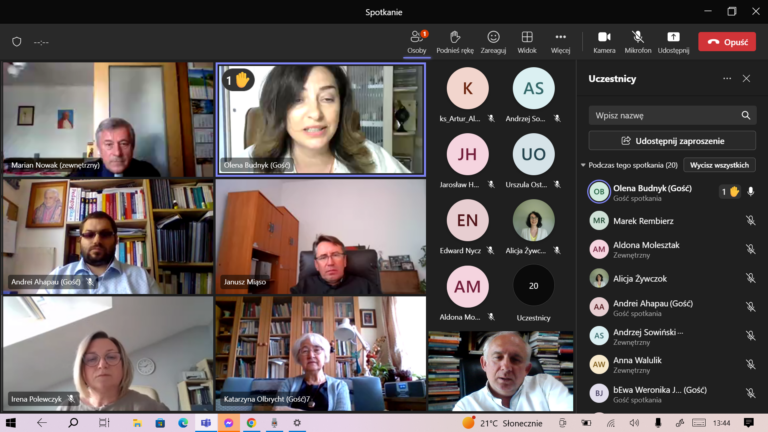768x432 pixels.
Task: Toggle Olena Budnyk's microphone in participants list
Action: [750, 192]
